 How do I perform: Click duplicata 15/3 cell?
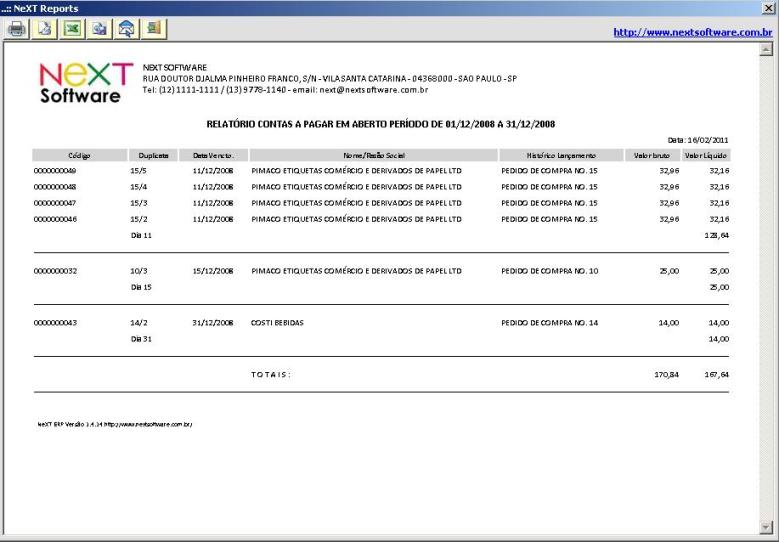point(139,203)
